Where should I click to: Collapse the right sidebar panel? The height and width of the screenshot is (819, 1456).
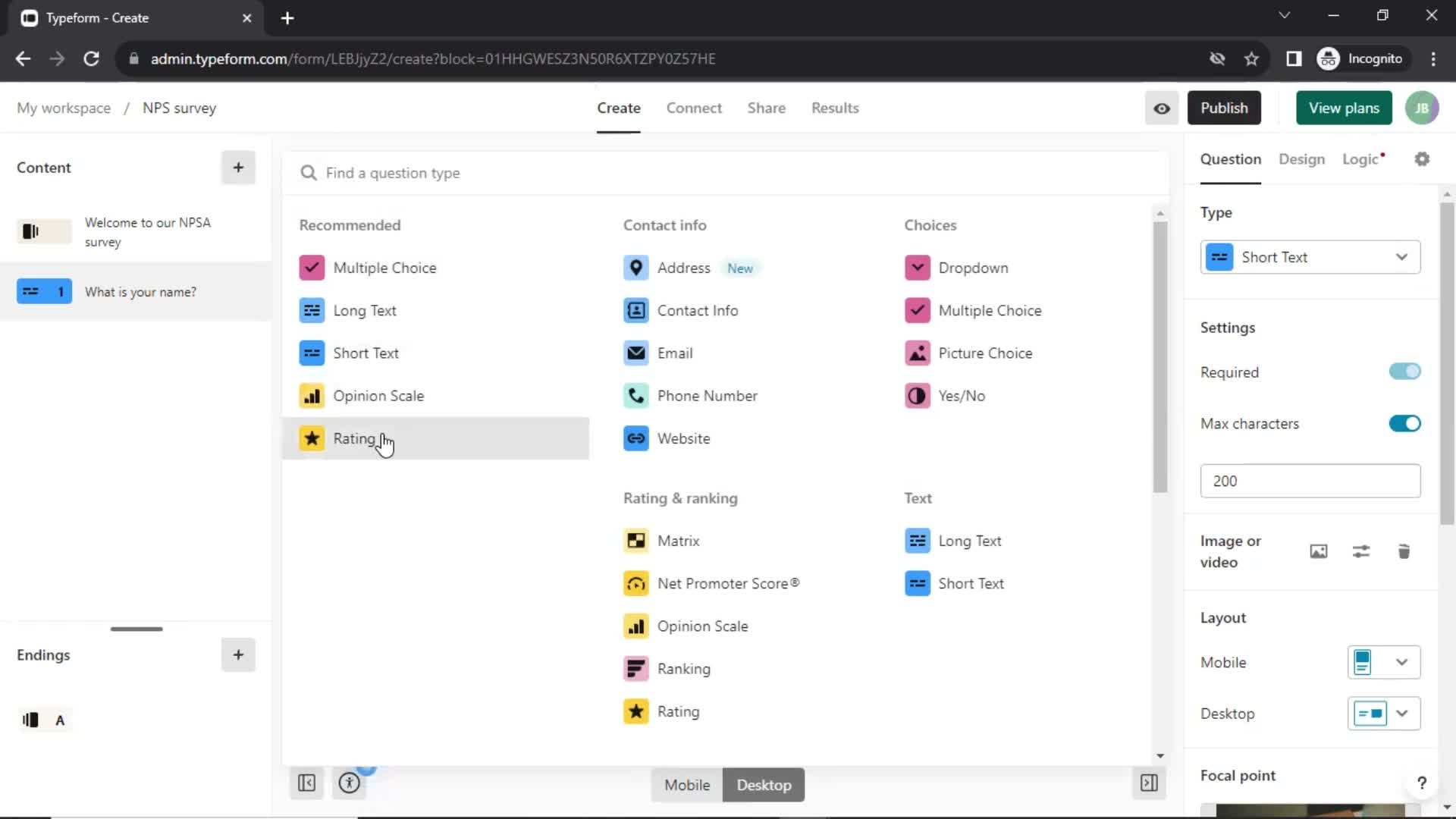click(1149, 783)
